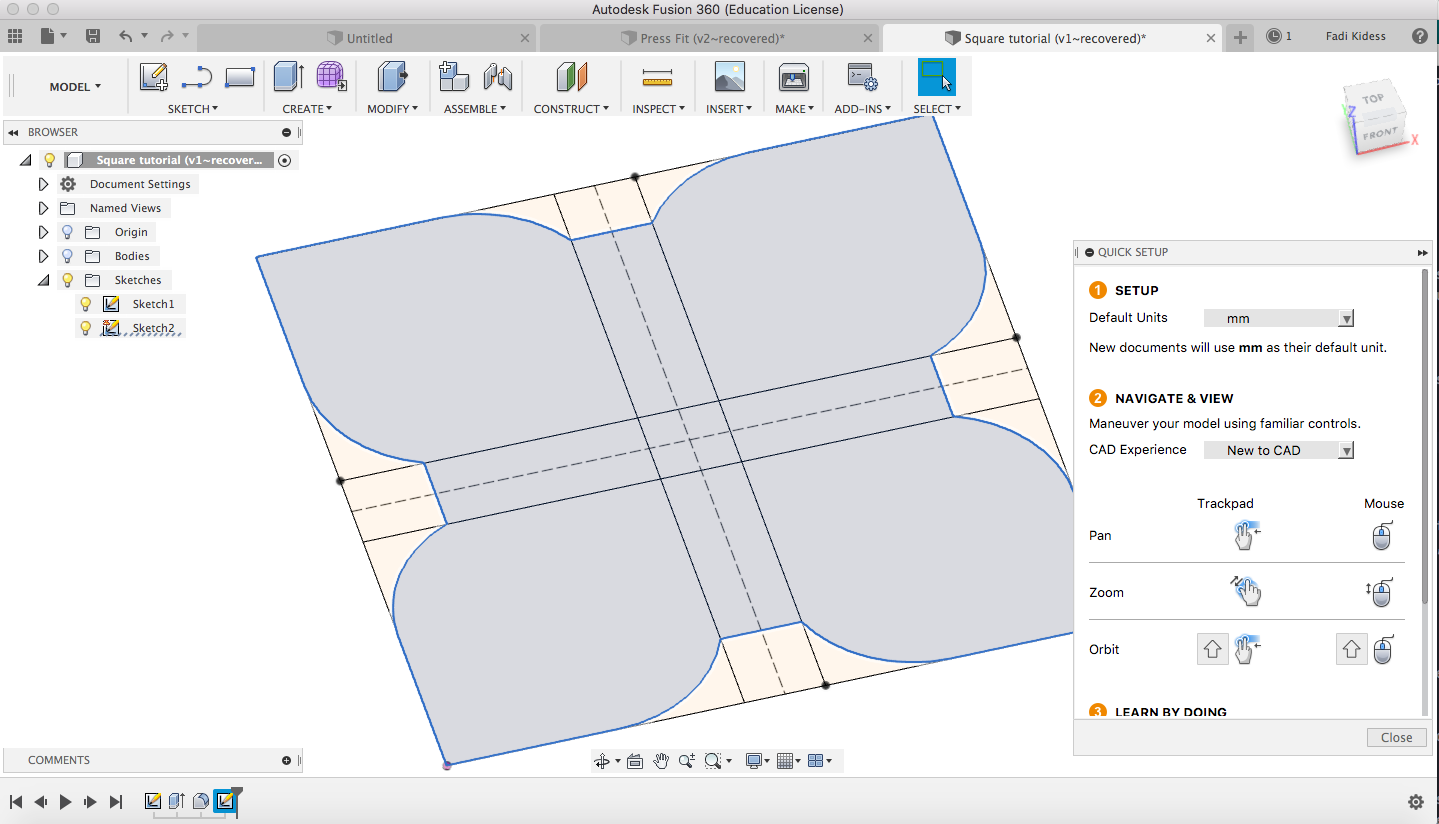Click the Zoom magnifier icon in navigation bar
The image size is (1439, 824).
pyautogui.click(x=686, y=760)
